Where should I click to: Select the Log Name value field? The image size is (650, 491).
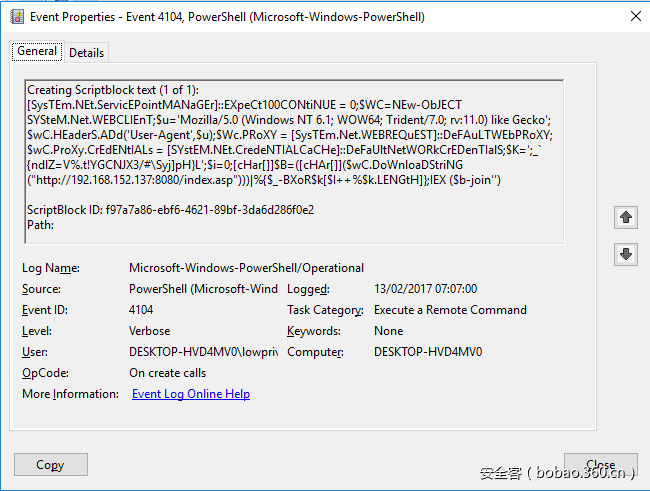[246, 268]
